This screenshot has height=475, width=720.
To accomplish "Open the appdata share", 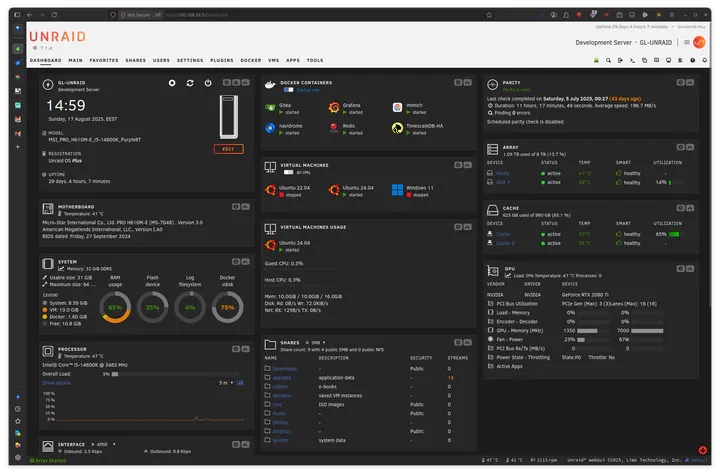I will pos(282,379).
